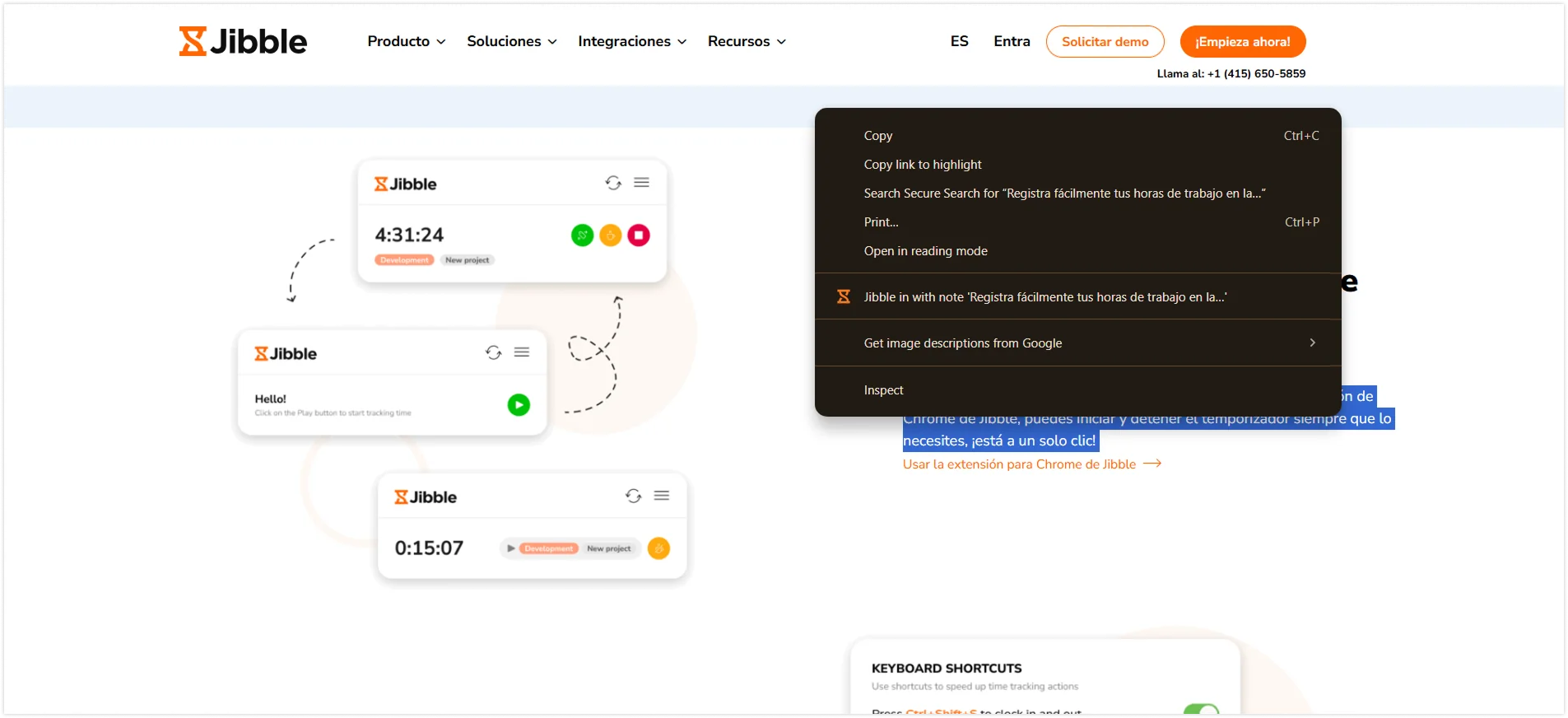Click the yellow break icon near 4:31:24
The width and height of the screenshot is (1568, 718).
610,235
